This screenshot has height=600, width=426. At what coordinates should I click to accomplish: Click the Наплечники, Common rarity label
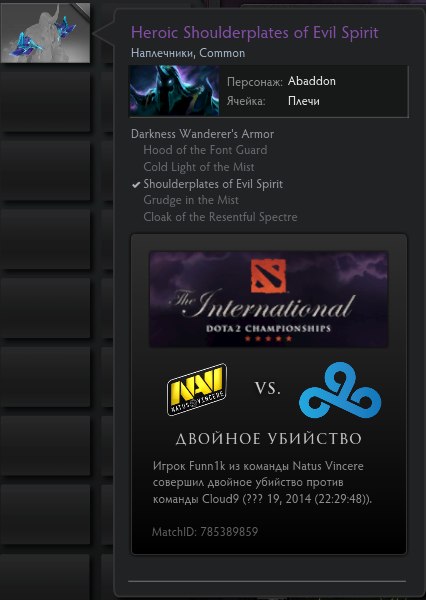tap(188, 53)
